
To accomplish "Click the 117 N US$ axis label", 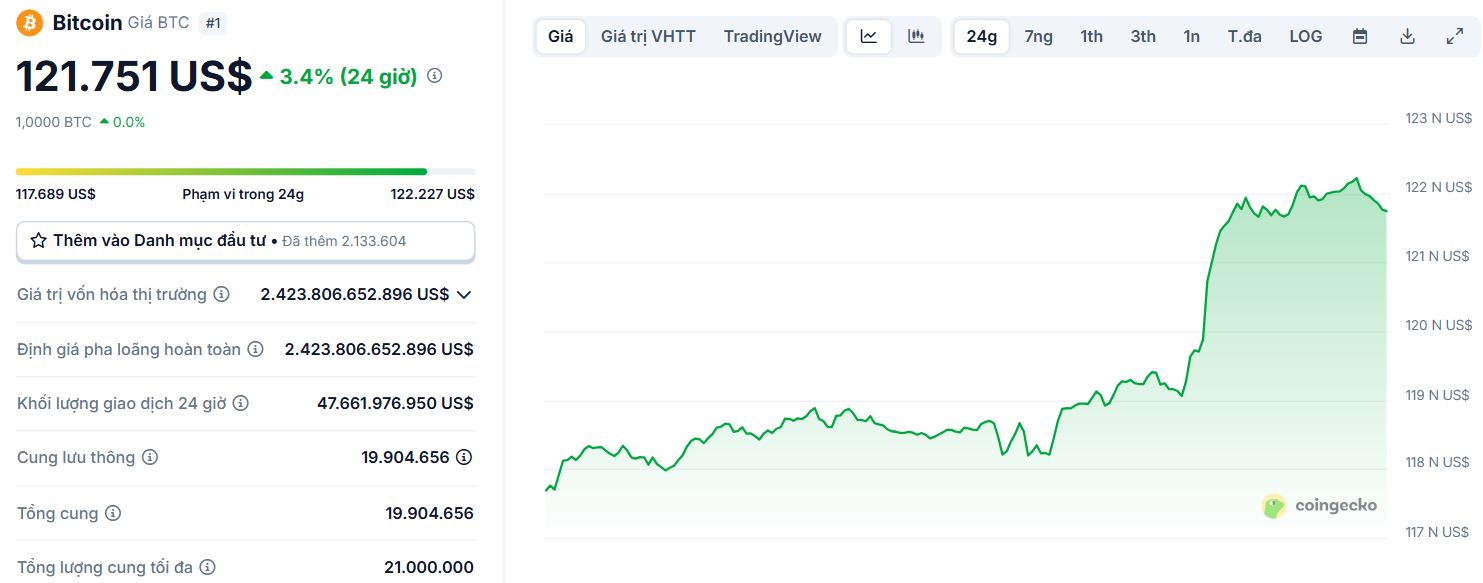I will [1438, 532].
